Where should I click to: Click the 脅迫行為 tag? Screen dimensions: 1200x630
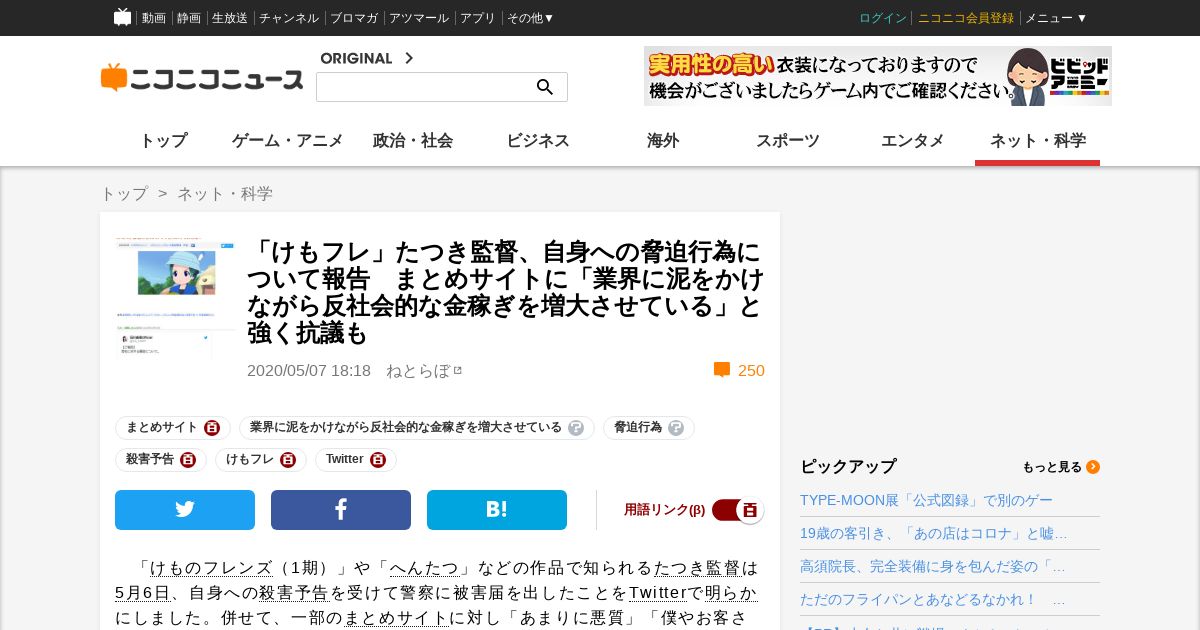click(638, 428)
